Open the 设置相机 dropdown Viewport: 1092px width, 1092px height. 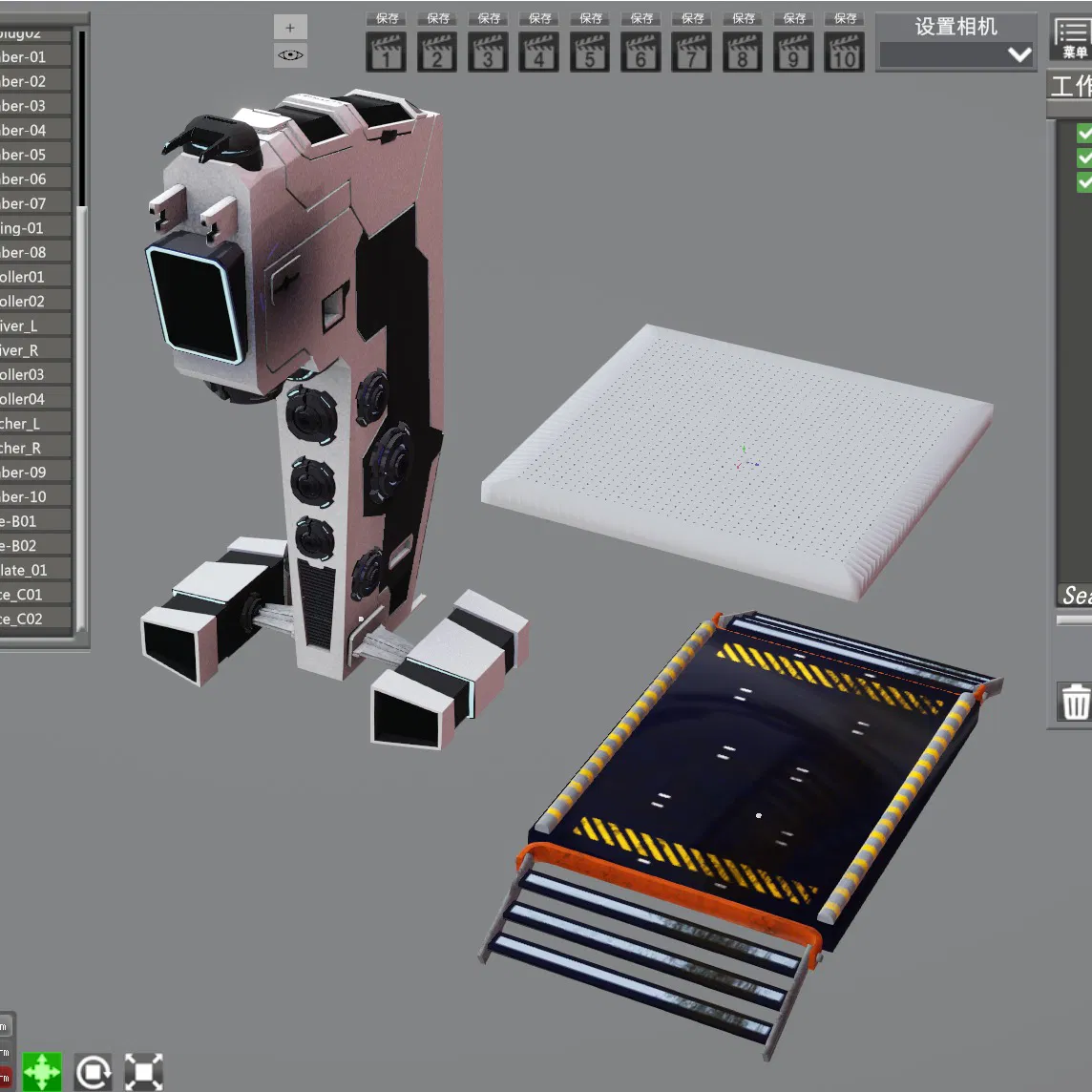pos(956,55)
